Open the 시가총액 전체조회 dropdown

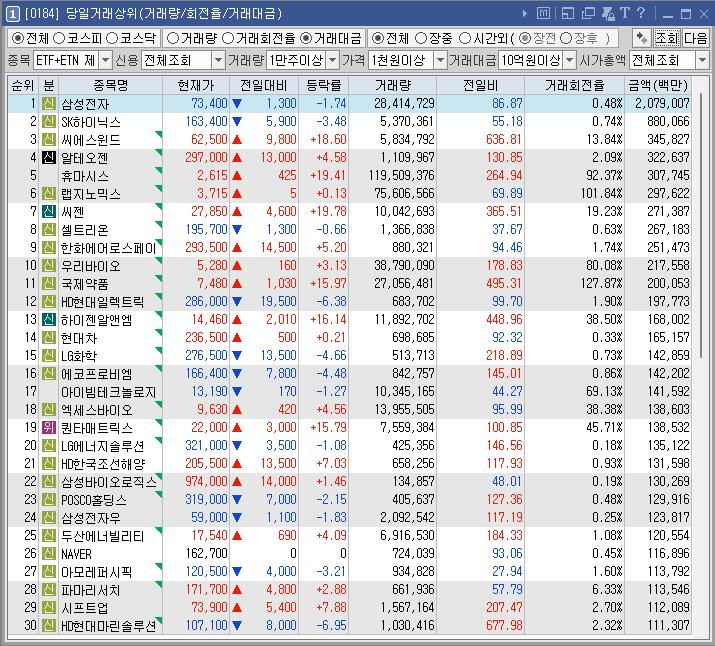click(x=702, y=60)
